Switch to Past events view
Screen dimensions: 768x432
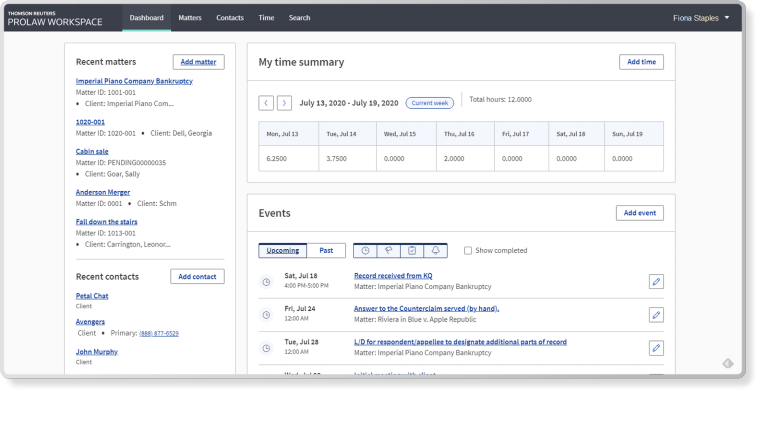pyautogui.click(x=325, y=250)
